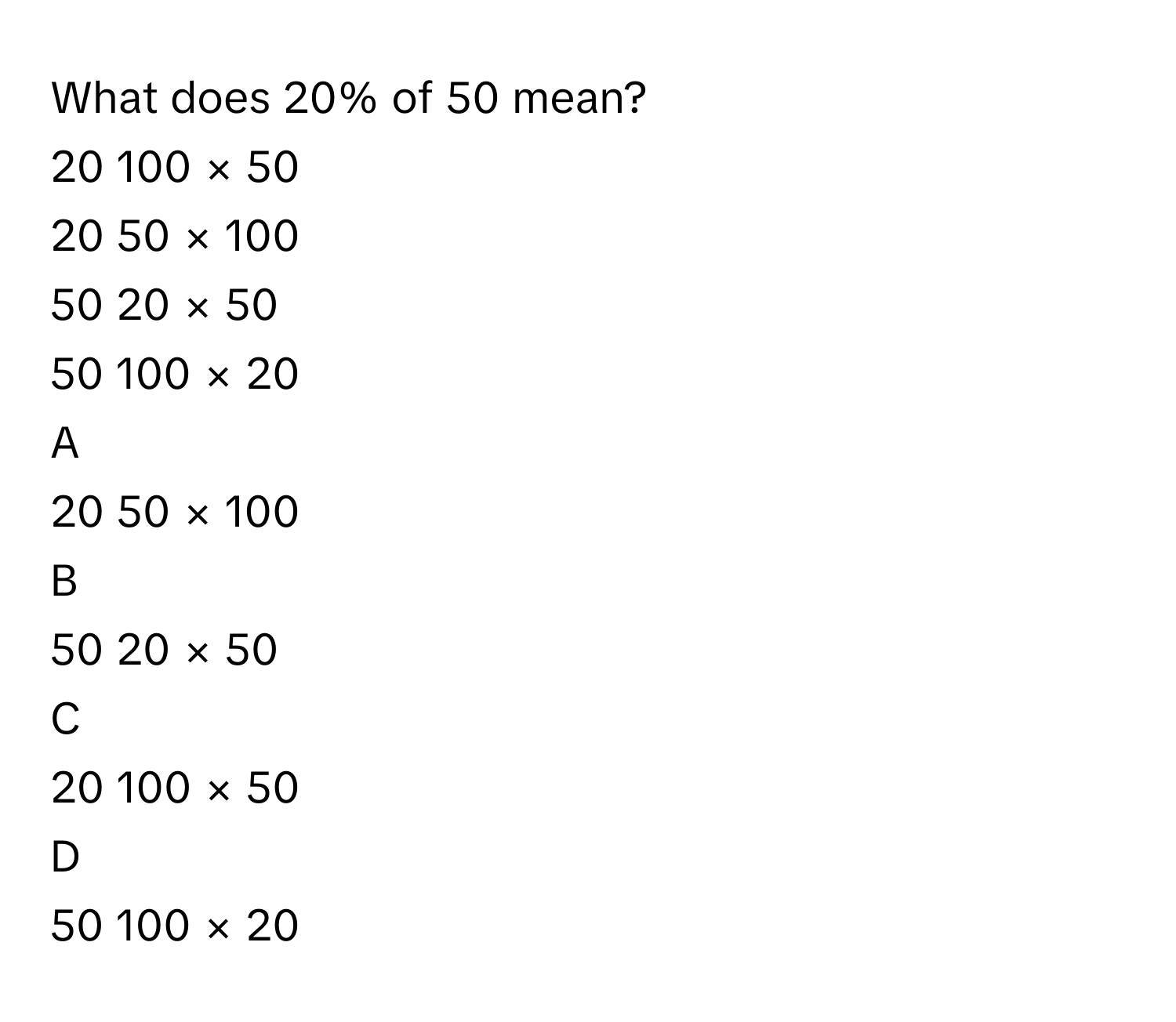Click the question "What does 20% of 50 mean?"
Screen dimensions: 1176x1022
pyautogui.click(x=348, y=99)
